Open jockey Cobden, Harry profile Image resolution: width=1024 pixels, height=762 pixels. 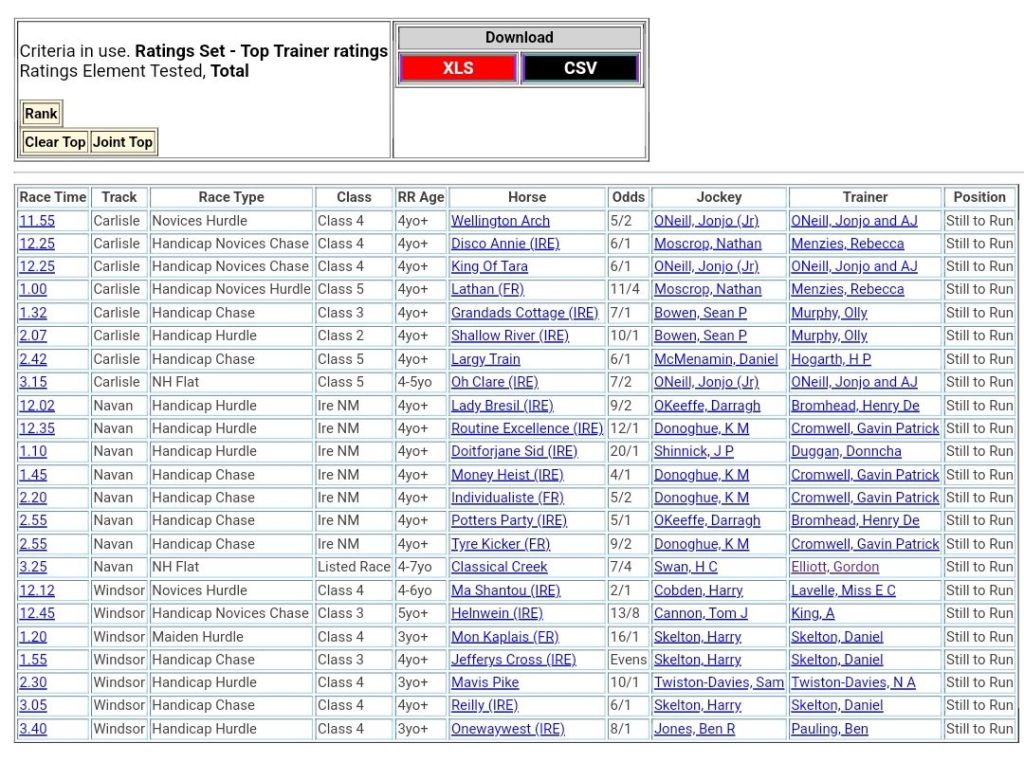pyautogui.click(x=697, y=591)
